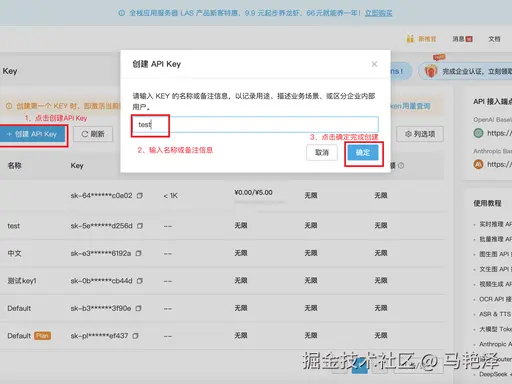Click the Anthropic base URL icon
The width and height of the screenshot is (512, 384).
point(478,164)
